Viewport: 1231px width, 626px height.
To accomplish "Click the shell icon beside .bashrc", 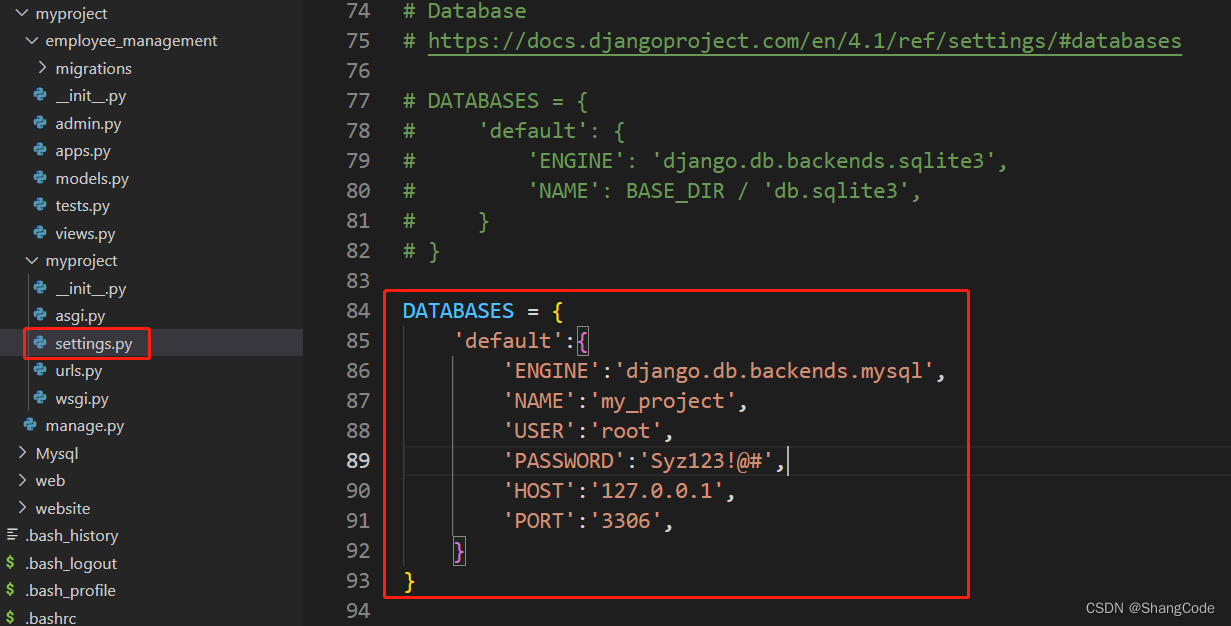I will point(10,618).
